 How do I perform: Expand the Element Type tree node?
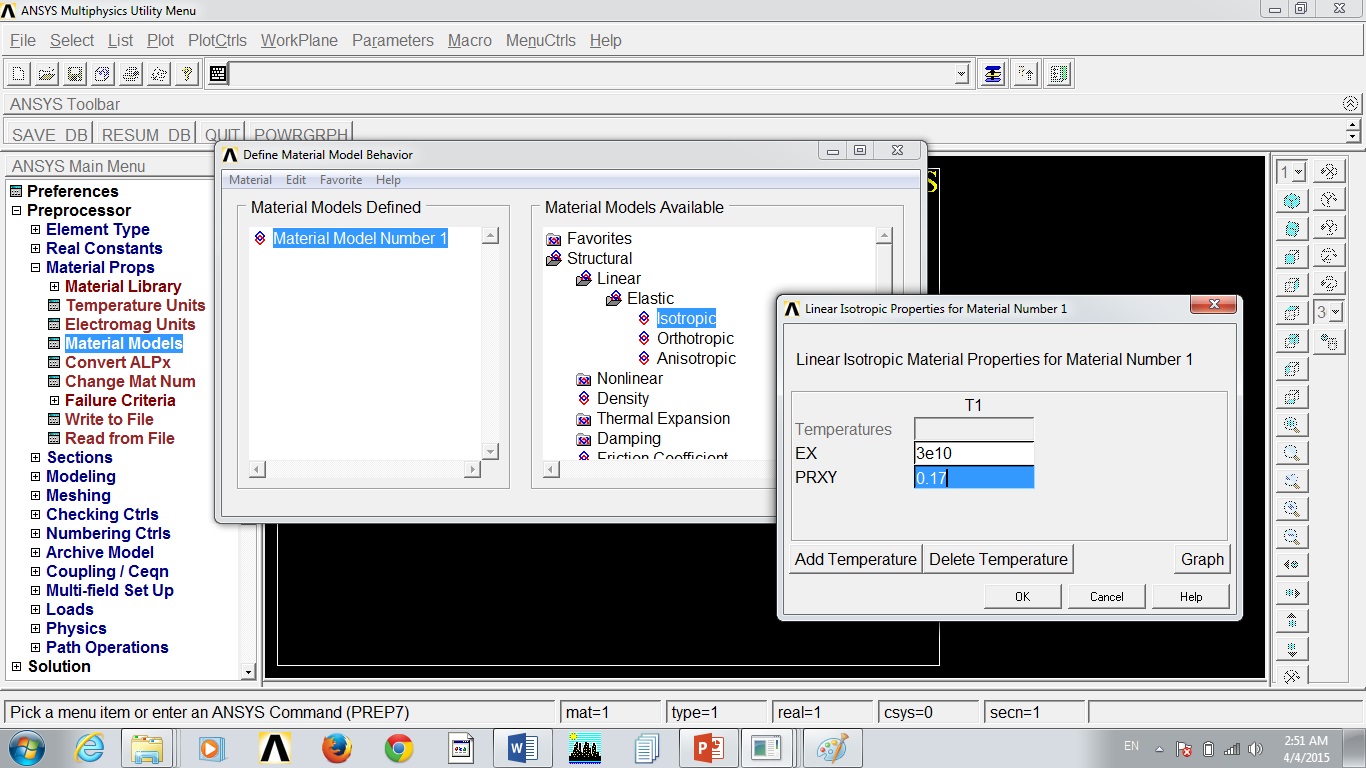[36, 229]
